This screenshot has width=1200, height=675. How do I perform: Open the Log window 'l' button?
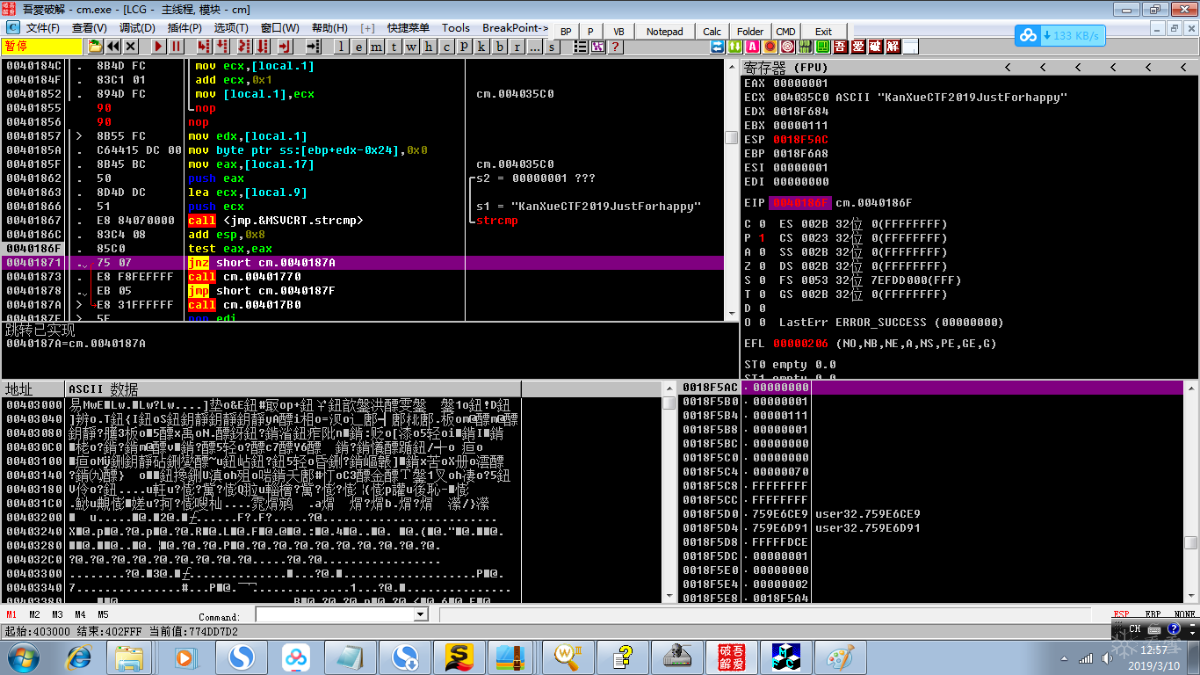point(341,46)
